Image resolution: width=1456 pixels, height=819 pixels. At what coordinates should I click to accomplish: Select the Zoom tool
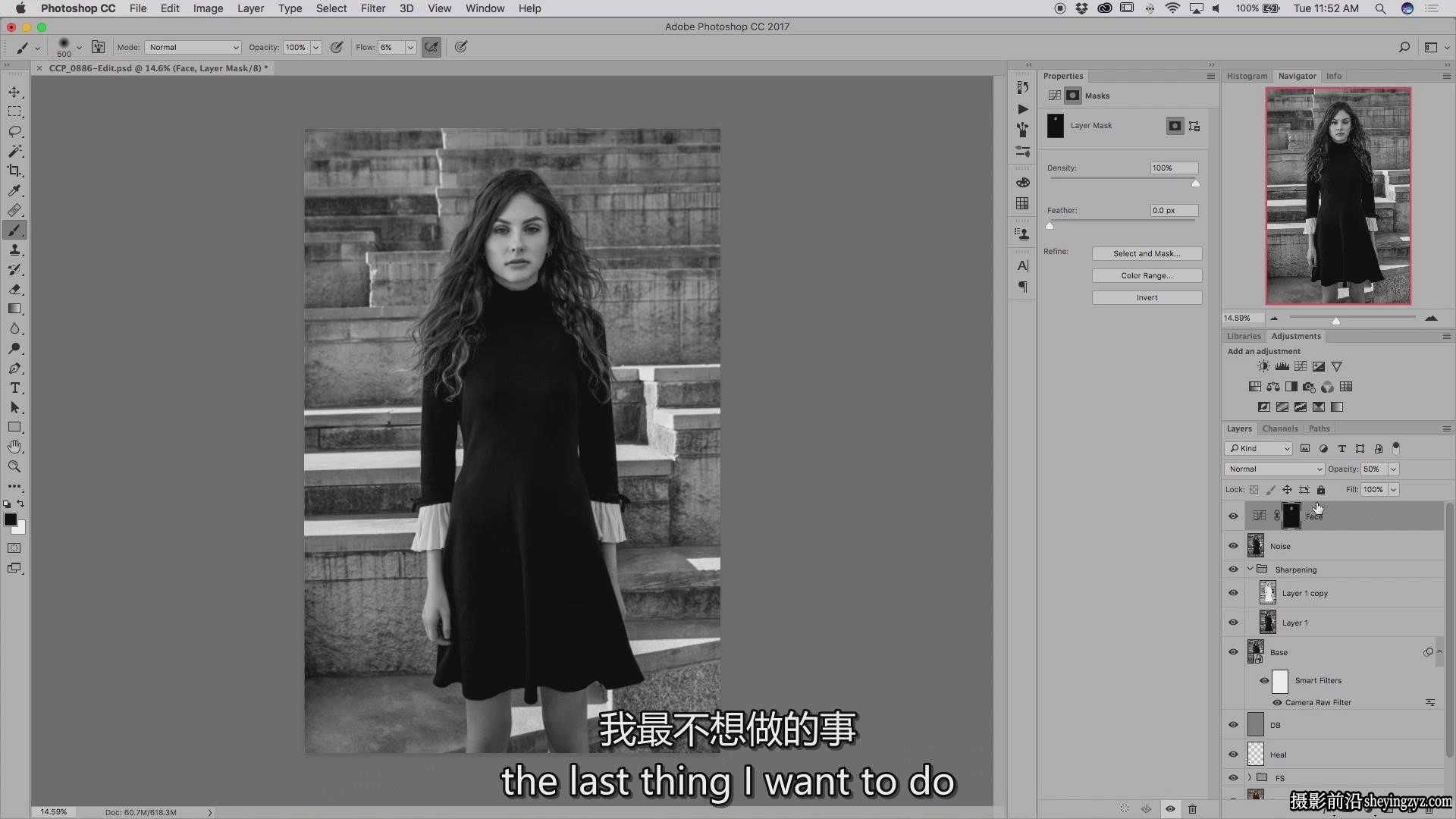point(14,466)
